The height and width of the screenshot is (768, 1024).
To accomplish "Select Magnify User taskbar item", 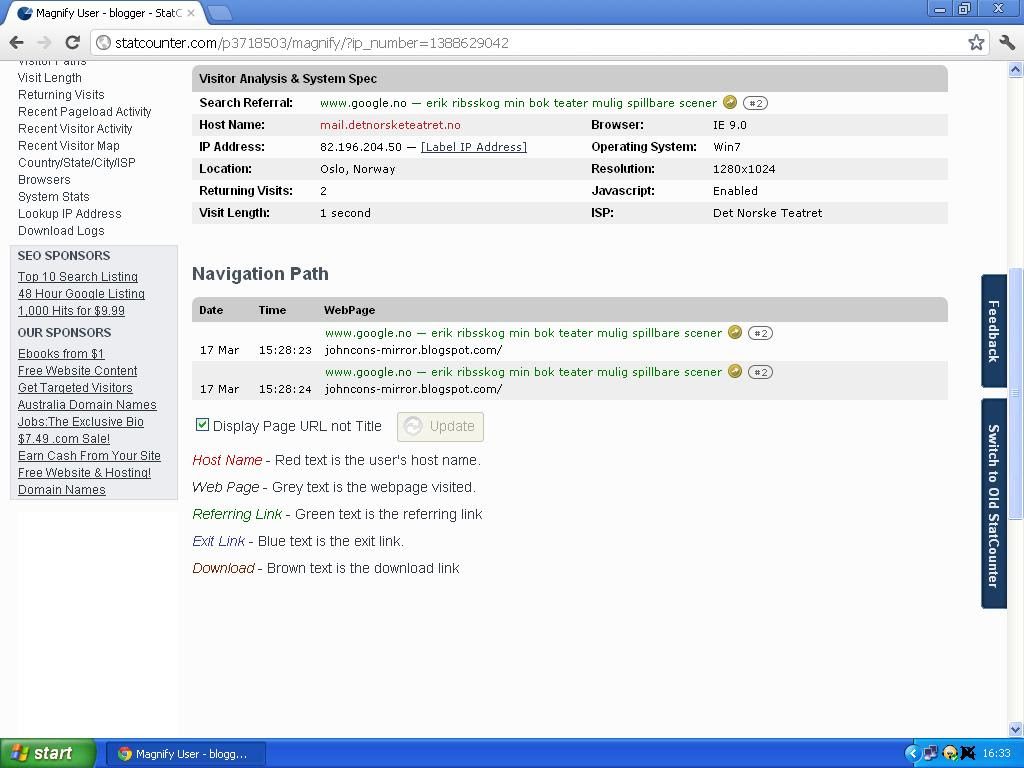I will pyautogui.click(x=185, y=754).
